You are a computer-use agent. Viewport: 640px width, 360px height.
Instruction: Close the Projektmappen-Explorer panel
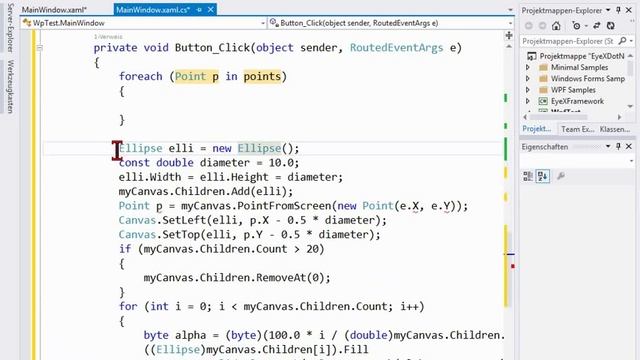coord(629,10)
